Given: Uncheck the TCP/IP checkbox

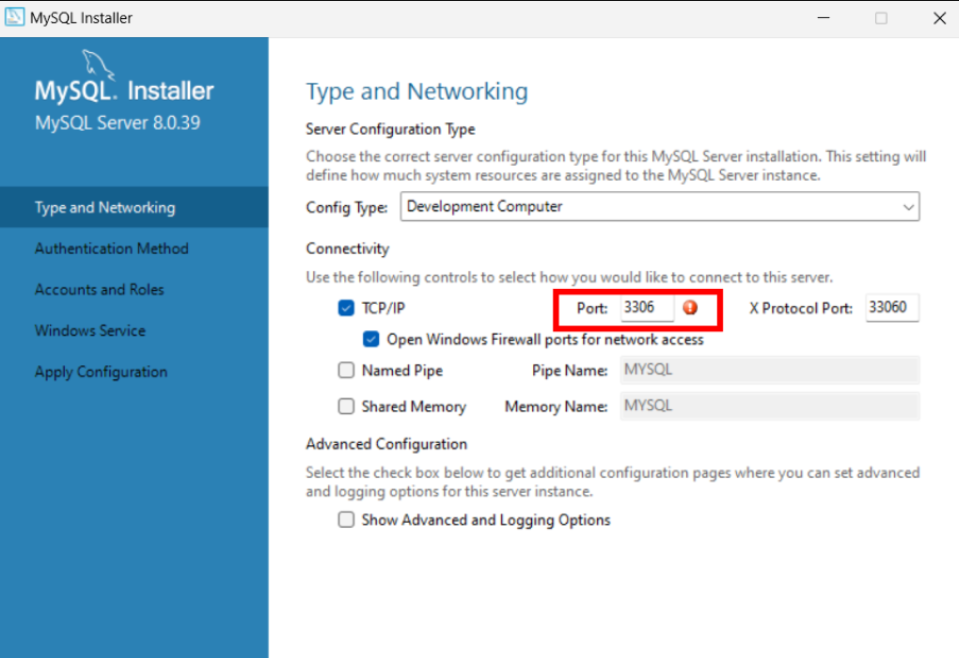Looking at the screenshot, I should (346, 308).
